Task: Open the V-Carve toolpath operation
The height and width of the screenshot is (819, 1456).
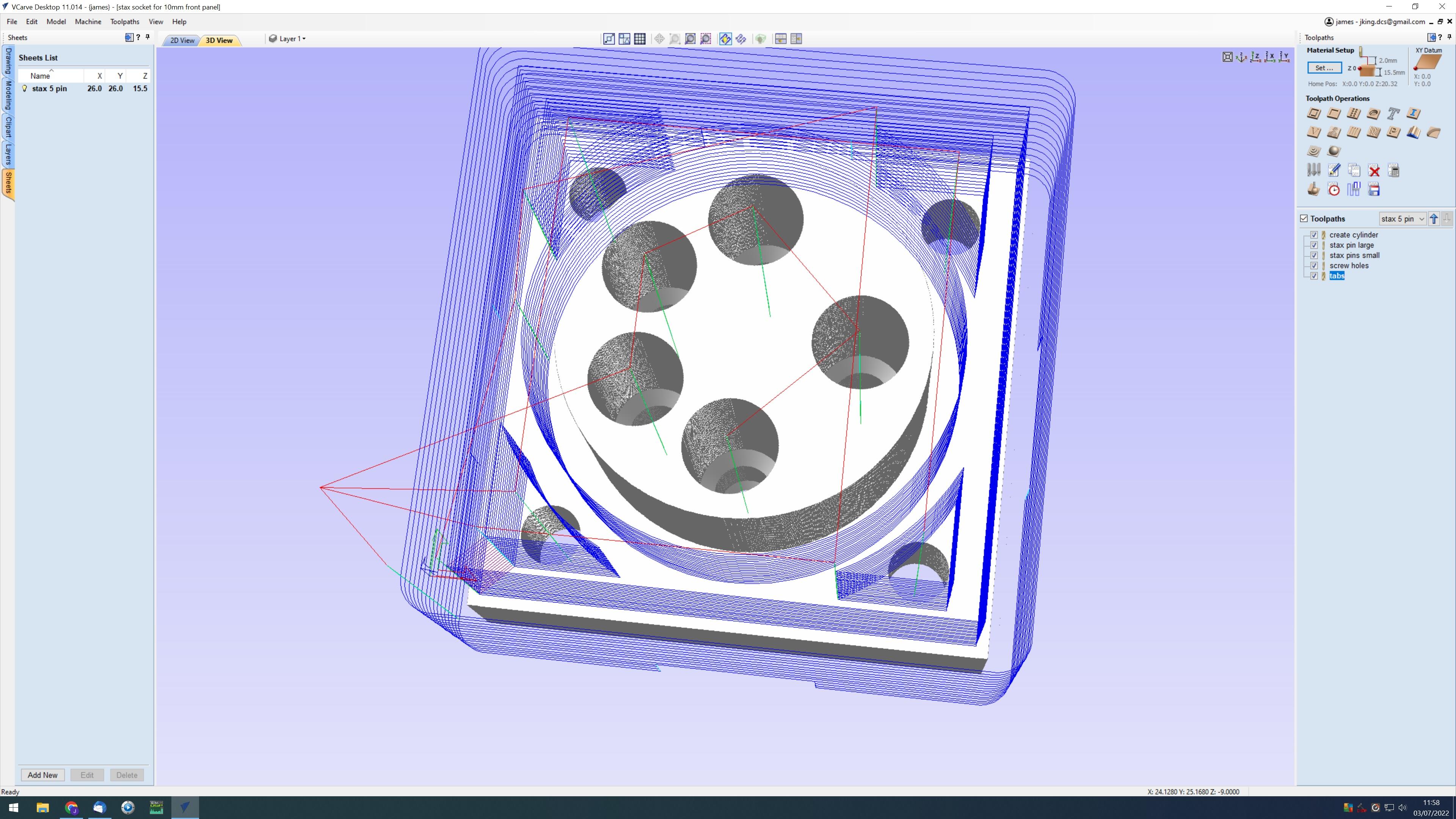Action: coord(1313,132)
